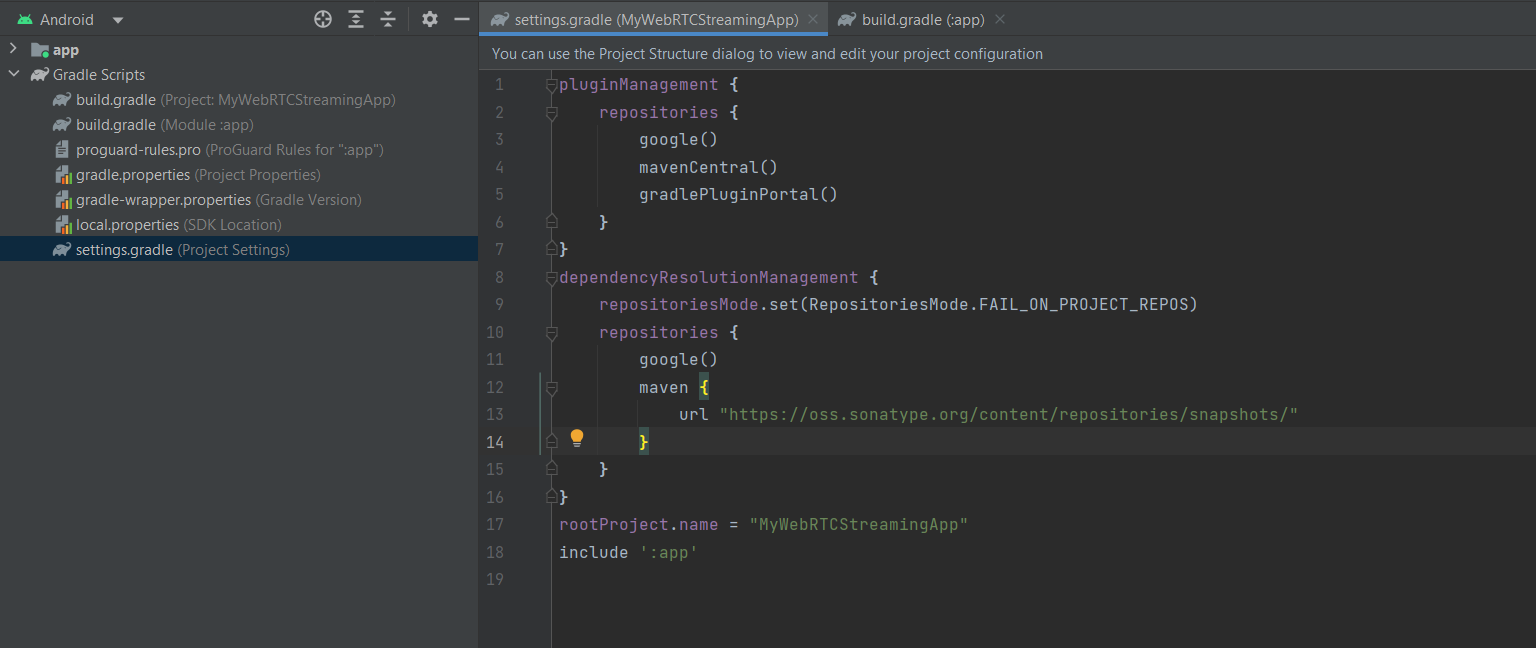Close the settings.gradle editor tab
Screen dimensions: 1536x648
[x=813, y=19]
